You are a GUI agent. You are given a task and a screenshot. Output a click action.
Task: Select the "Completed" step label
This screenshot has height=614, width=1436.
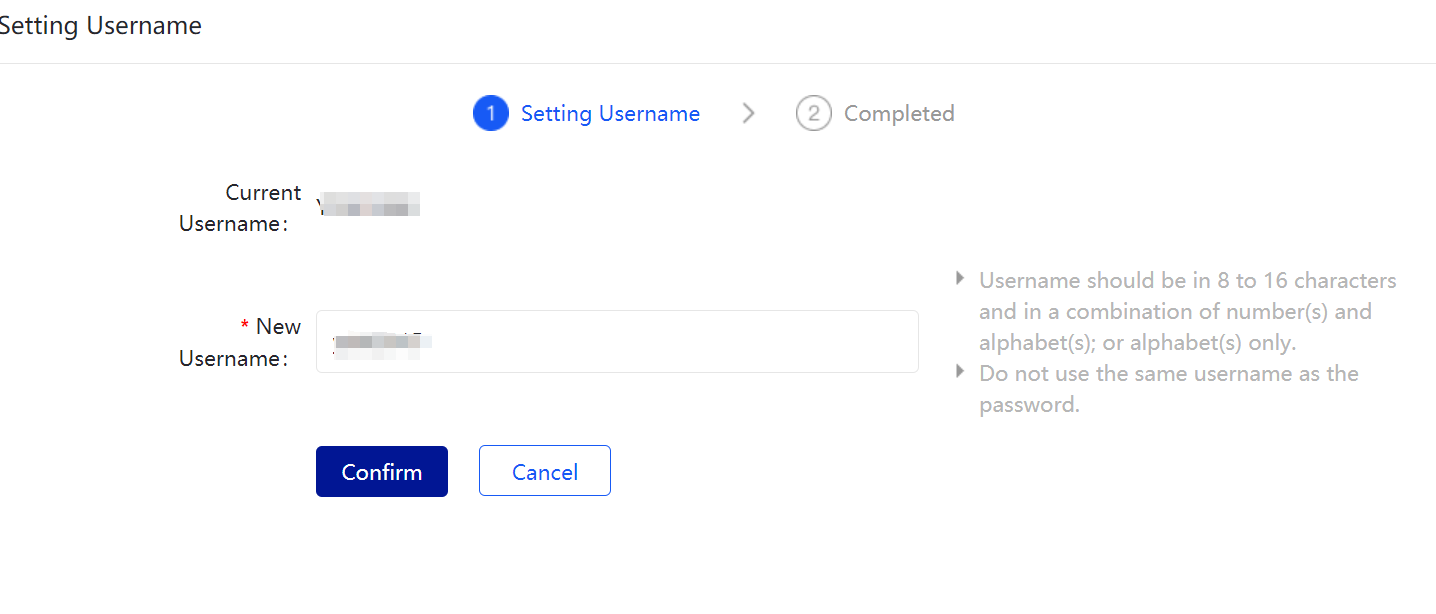click(898, 114)
